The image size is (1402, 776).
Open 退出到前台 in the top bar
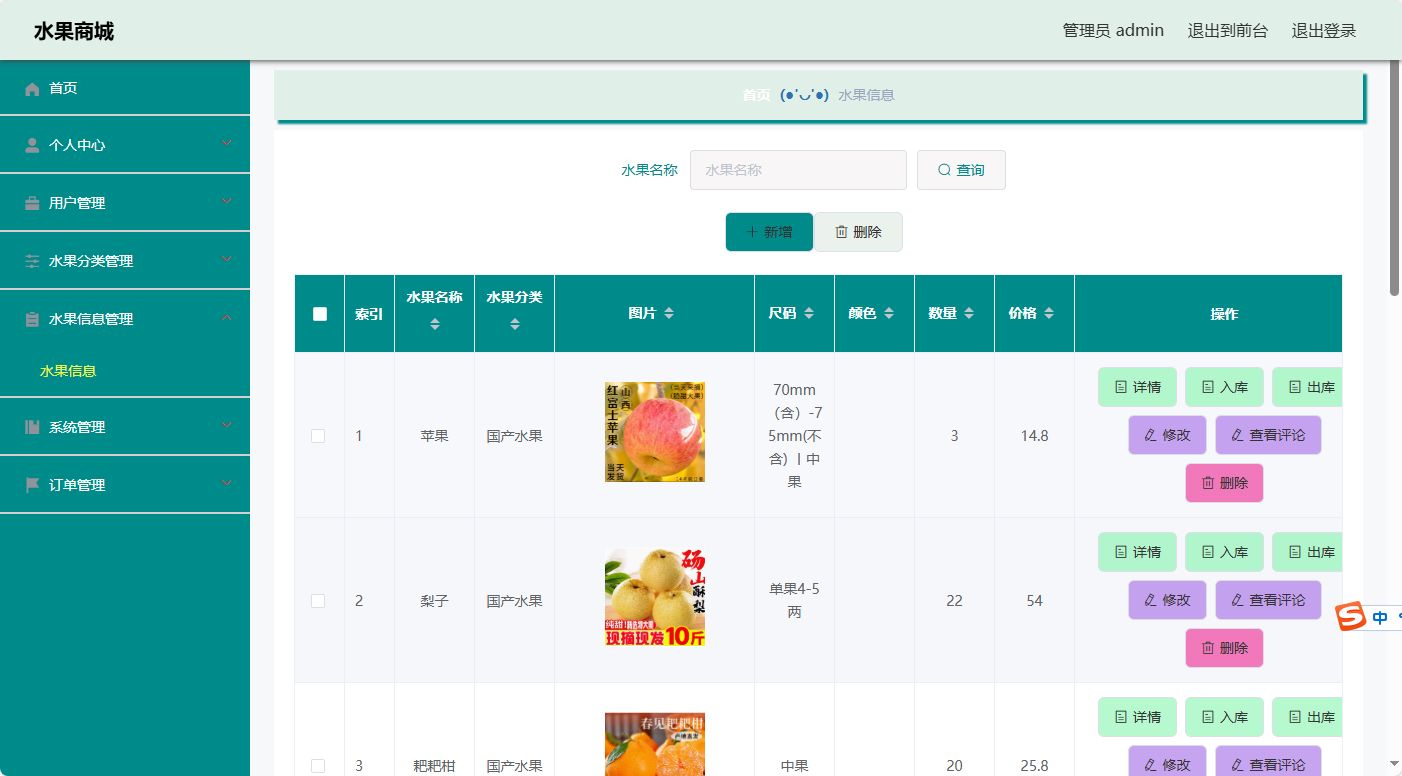point(1228,30)
